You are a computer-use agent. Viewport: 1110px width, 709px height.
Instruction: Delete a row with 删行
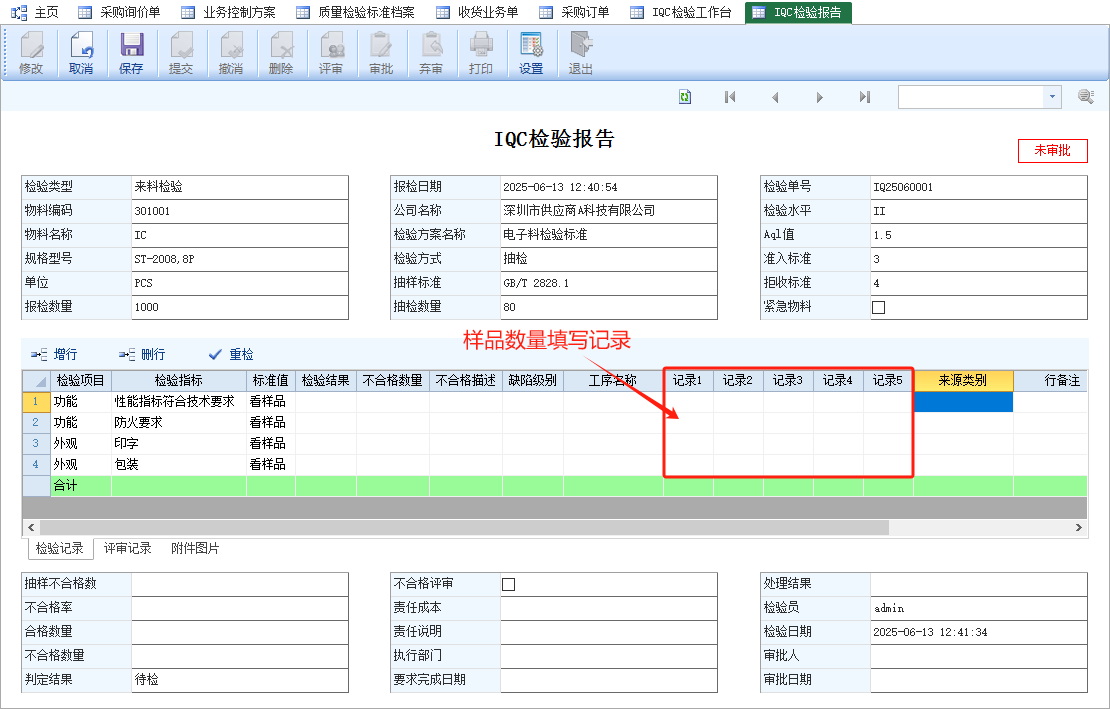(x=142, y=354)
